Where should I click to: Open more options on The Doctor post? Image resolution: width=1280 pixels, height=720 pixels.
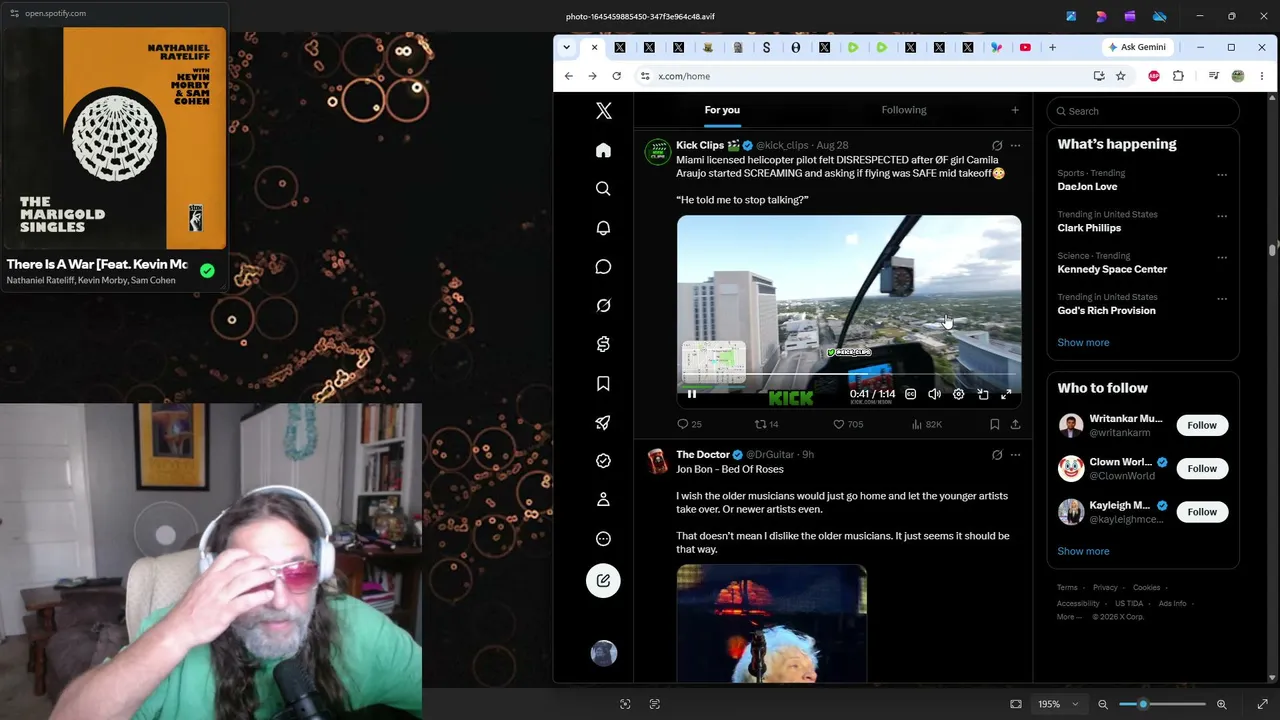coord(1015,455)
